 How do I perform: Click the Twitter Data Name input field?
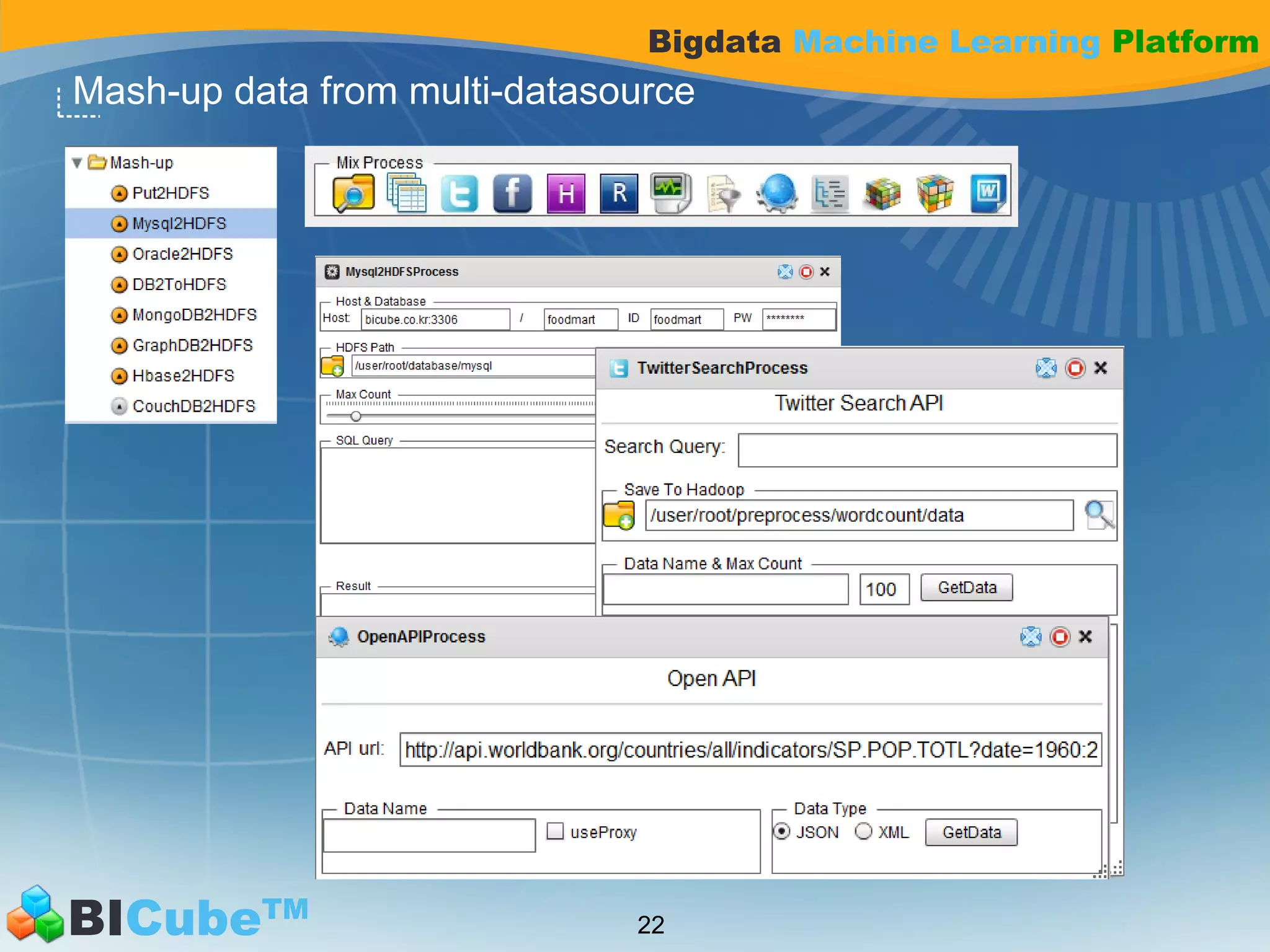pyautogui.click(x=726, y=589)
